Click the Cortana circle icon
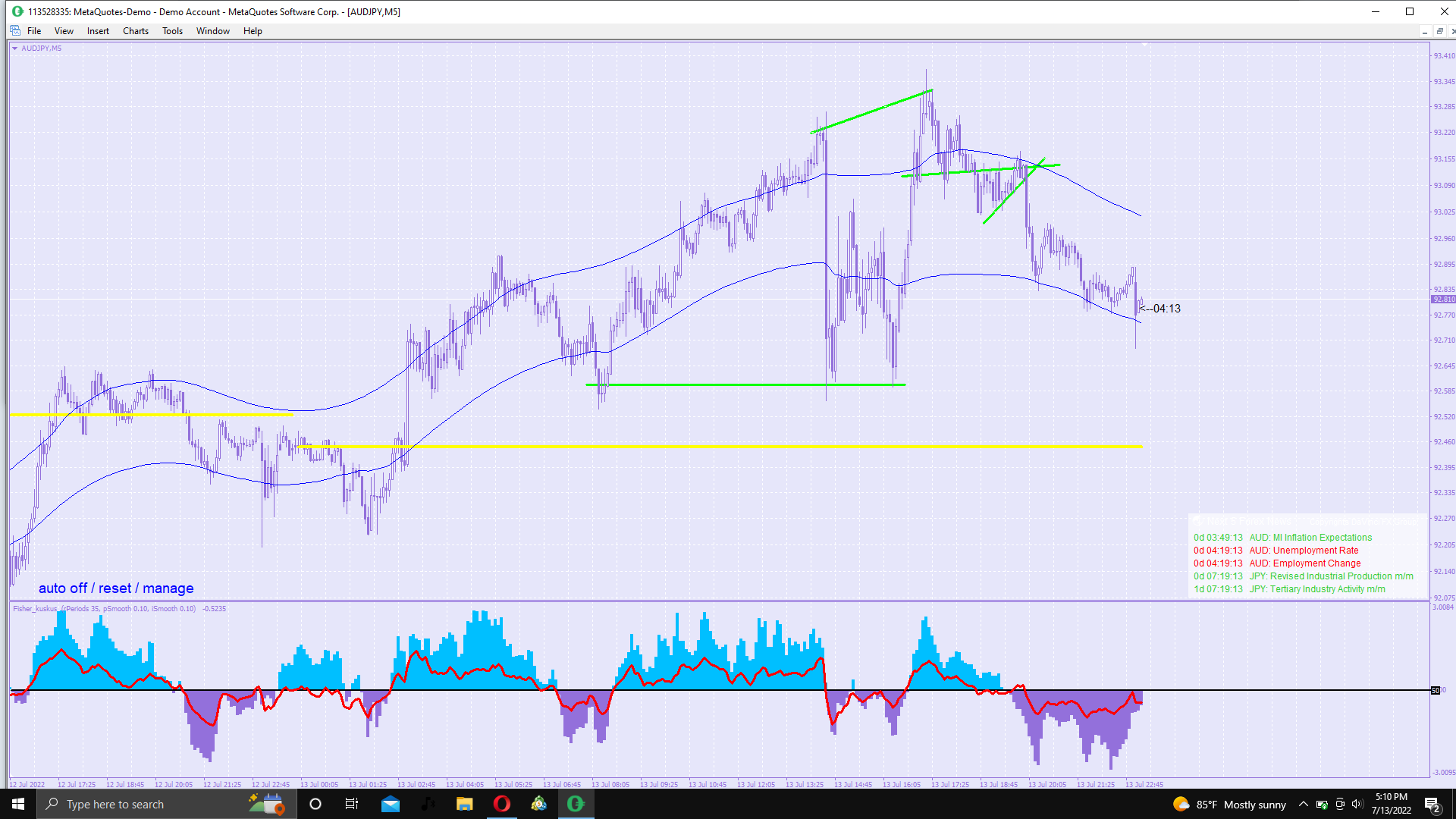Viewport: 1456px width, 819px height. pos(315,804)
